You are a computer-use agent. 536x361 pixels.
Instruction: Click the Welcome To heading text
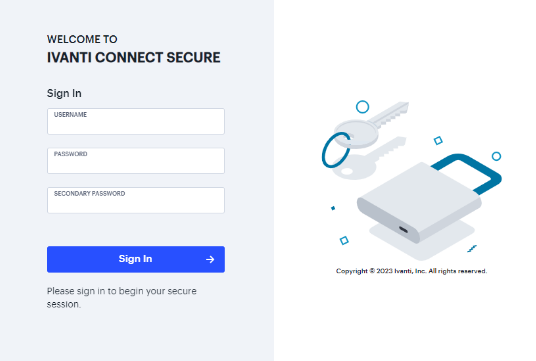pos(82,39)
